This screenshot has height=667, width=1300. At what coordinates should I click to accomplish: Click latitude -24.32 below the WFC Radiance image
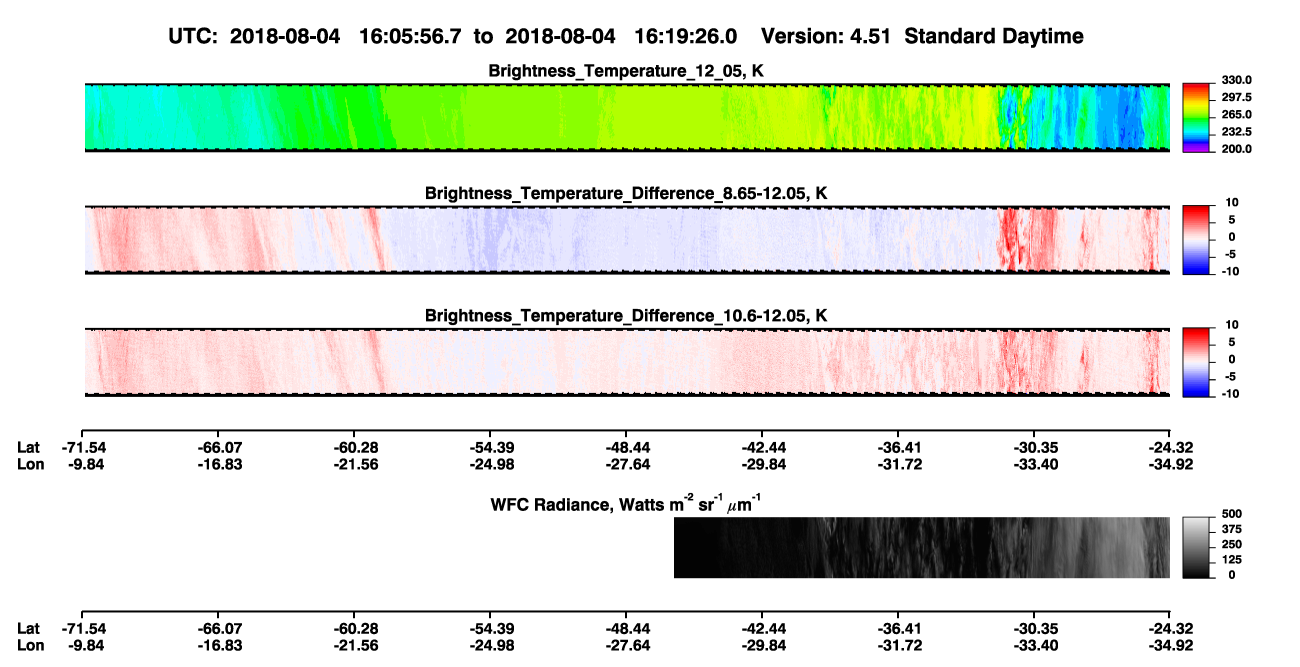point(1170,628)
